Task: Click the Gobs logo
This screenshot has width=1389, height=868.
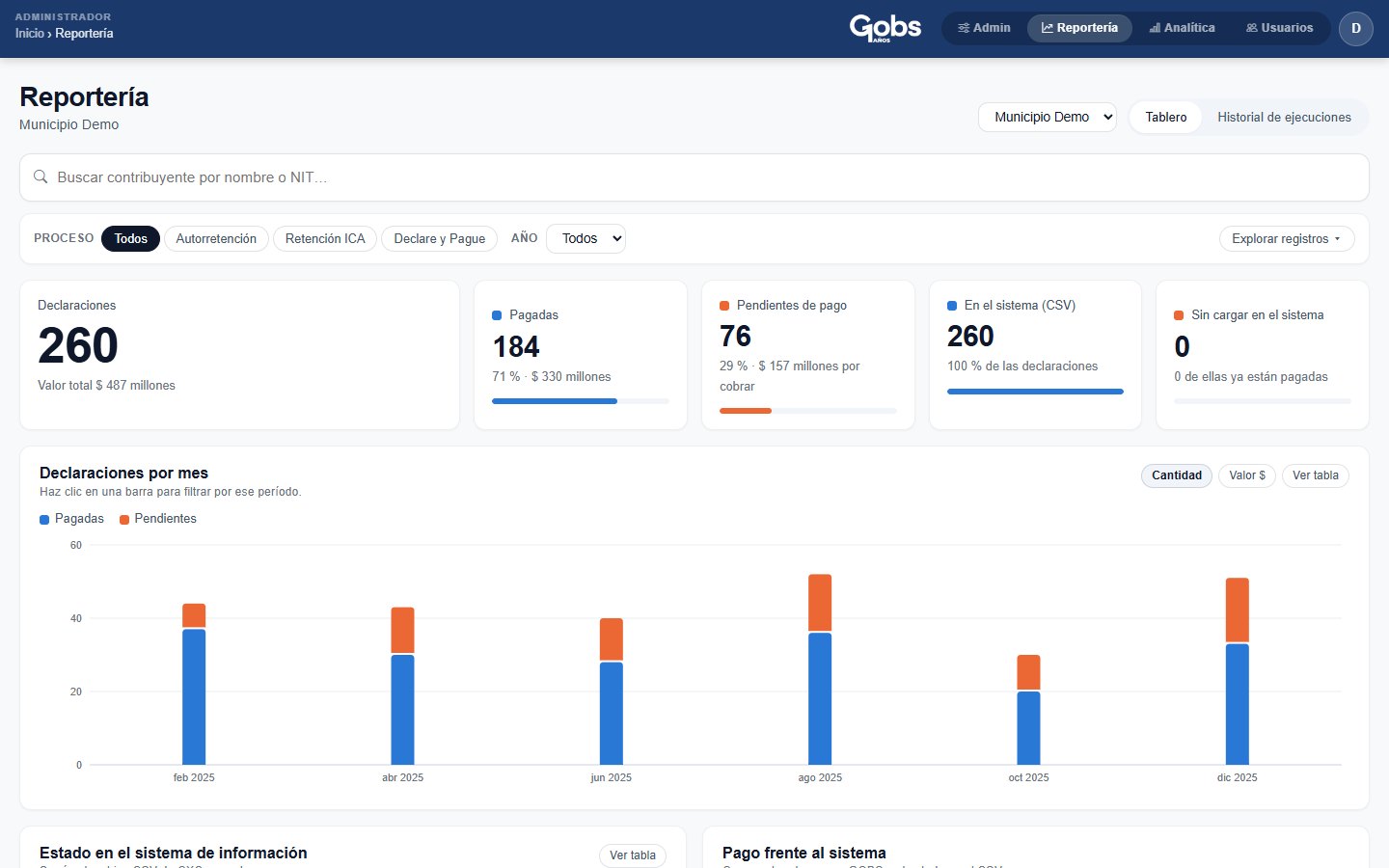Action: pos(885,28)
